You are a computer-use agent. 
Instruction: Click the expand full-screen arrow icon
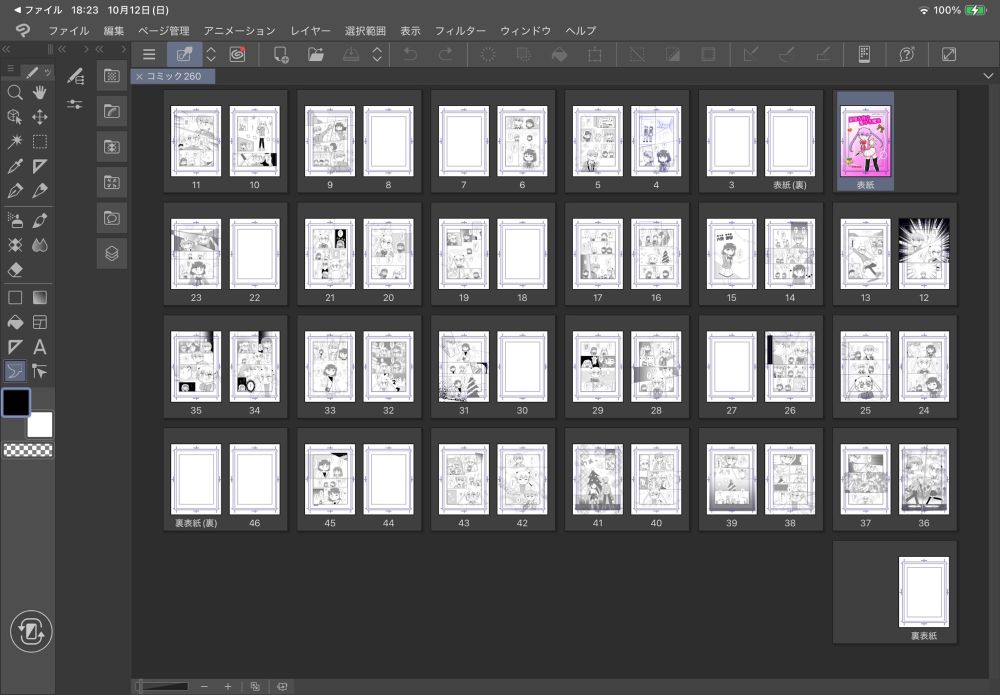pos(948,54)
